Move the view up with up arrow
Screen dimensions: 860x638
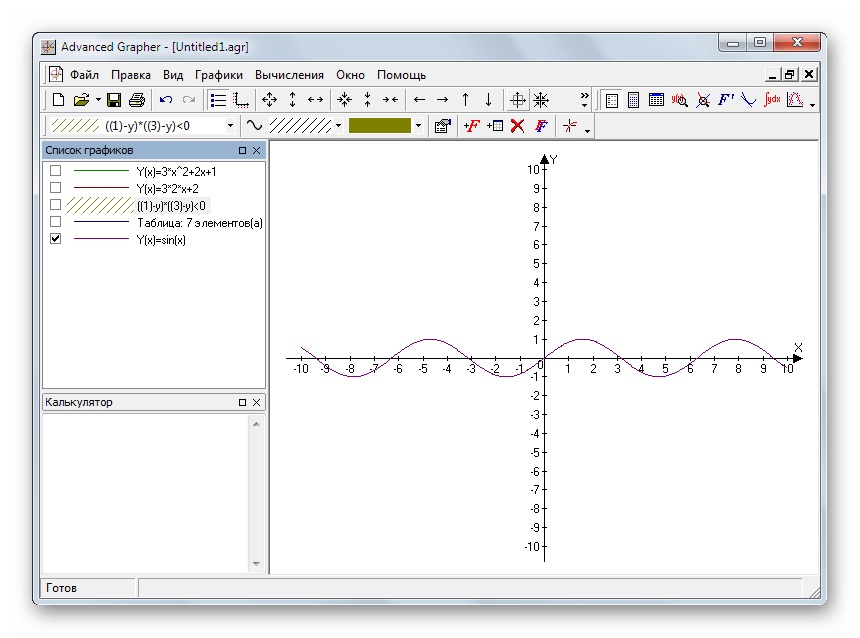pyautogui.click(x=465, y=100)
